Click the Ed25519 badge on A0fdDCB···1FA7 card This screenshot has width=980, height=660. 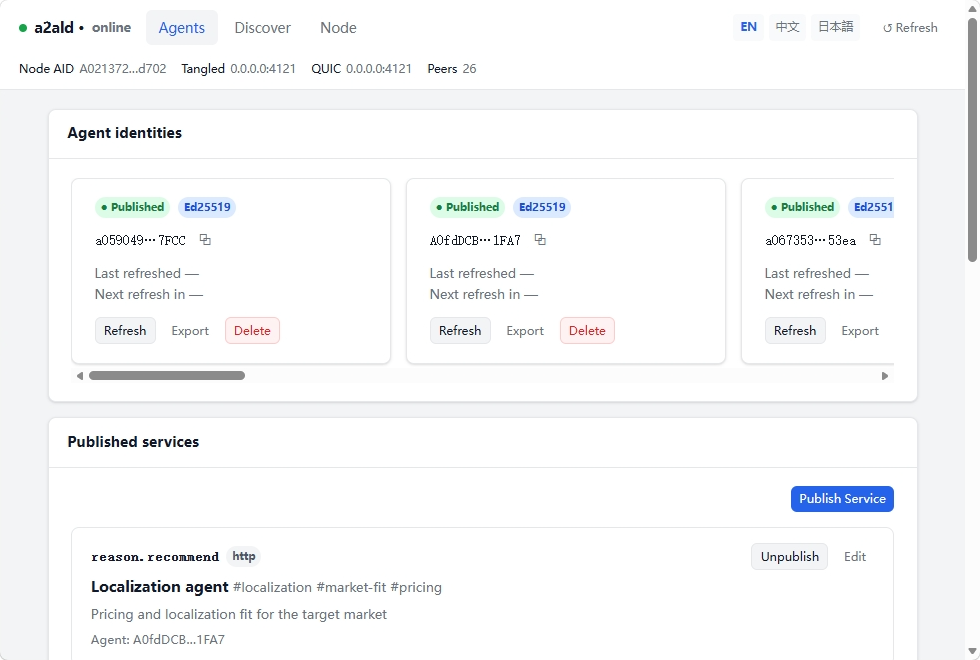tap(542, 207)
